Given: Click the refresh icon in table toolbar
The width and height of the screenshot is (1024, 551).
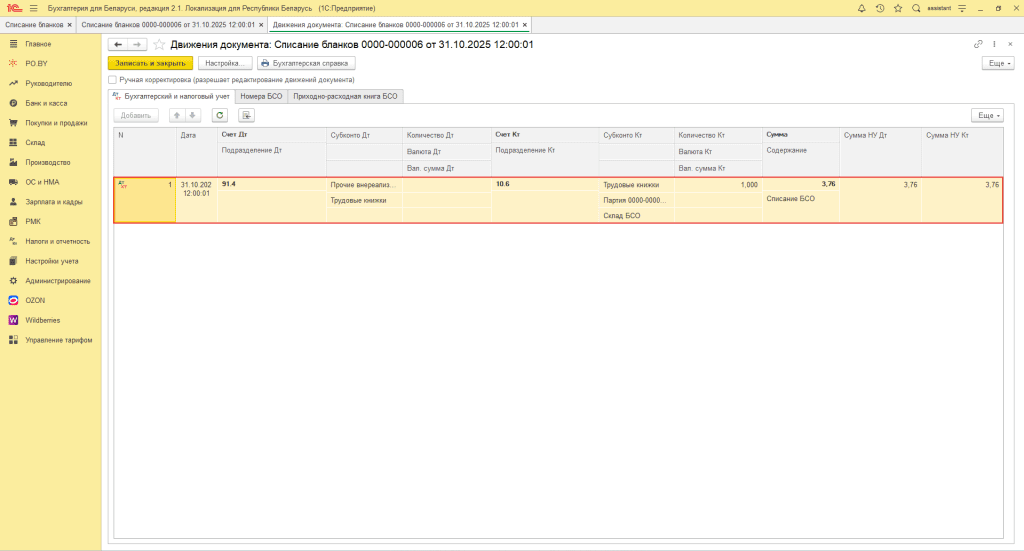Looking at the screenshot, I should (220, 115).
